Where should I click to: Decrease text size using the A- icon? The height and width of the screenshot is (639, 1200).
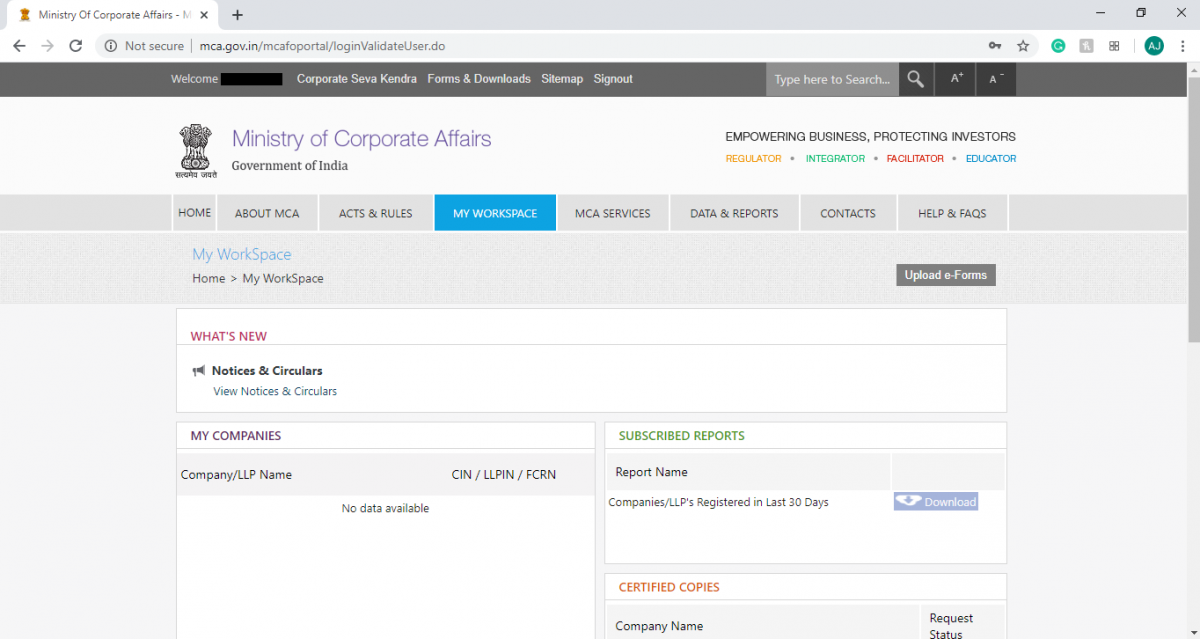[x=995, y=78]
